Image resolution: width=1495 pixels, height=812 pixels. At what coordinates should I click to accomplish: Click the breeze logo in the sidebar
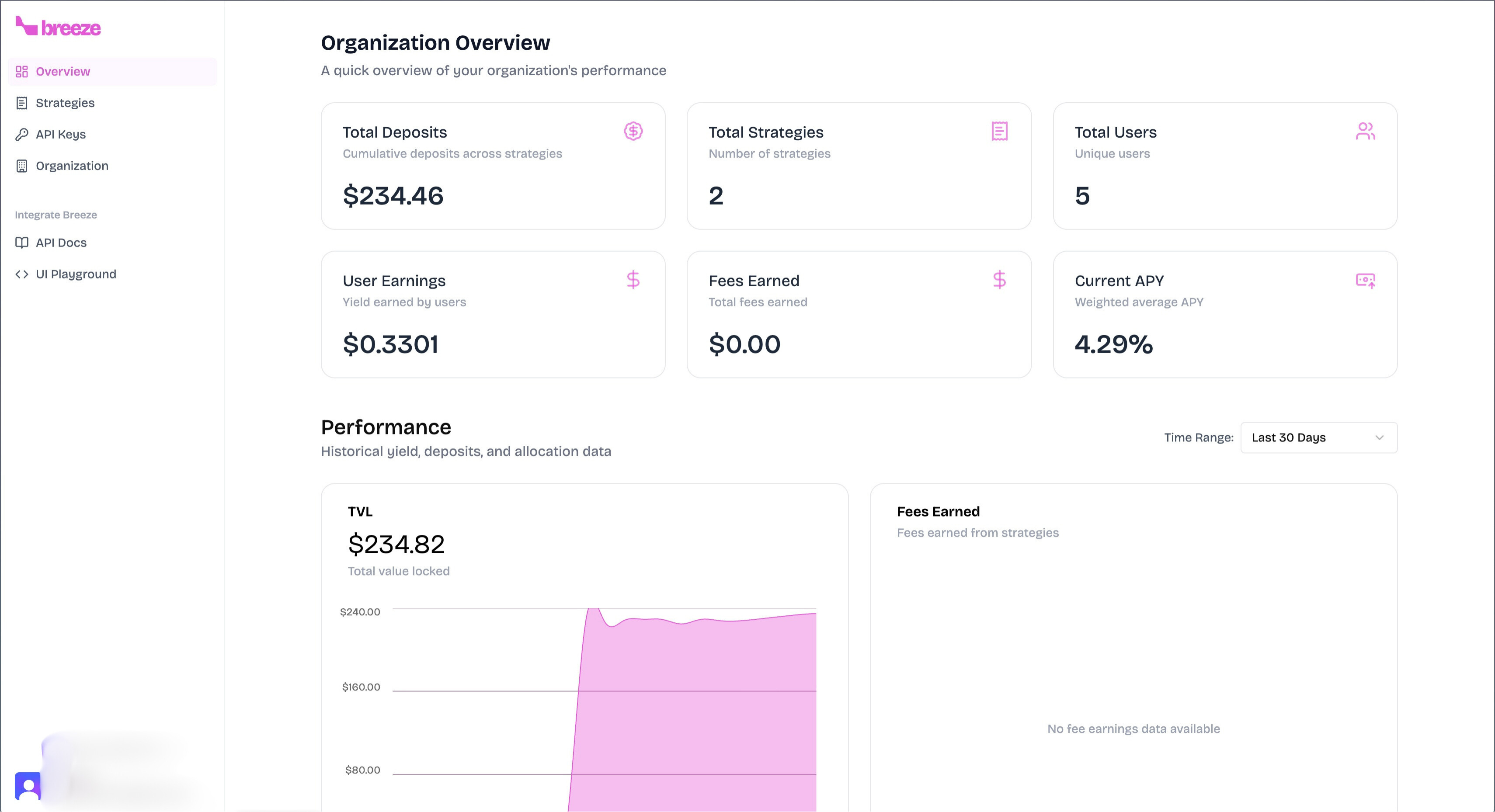(58, 27)
